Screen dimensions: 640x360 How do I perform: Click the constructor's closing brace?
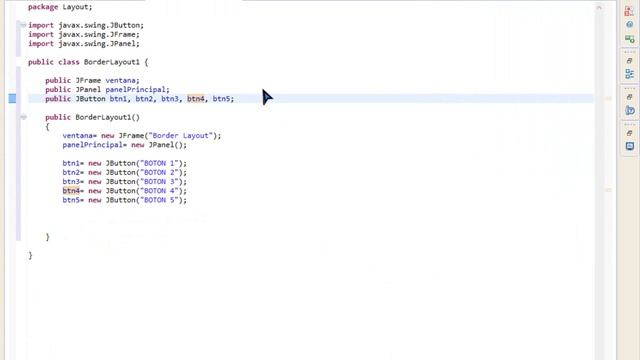pos(47,237)
